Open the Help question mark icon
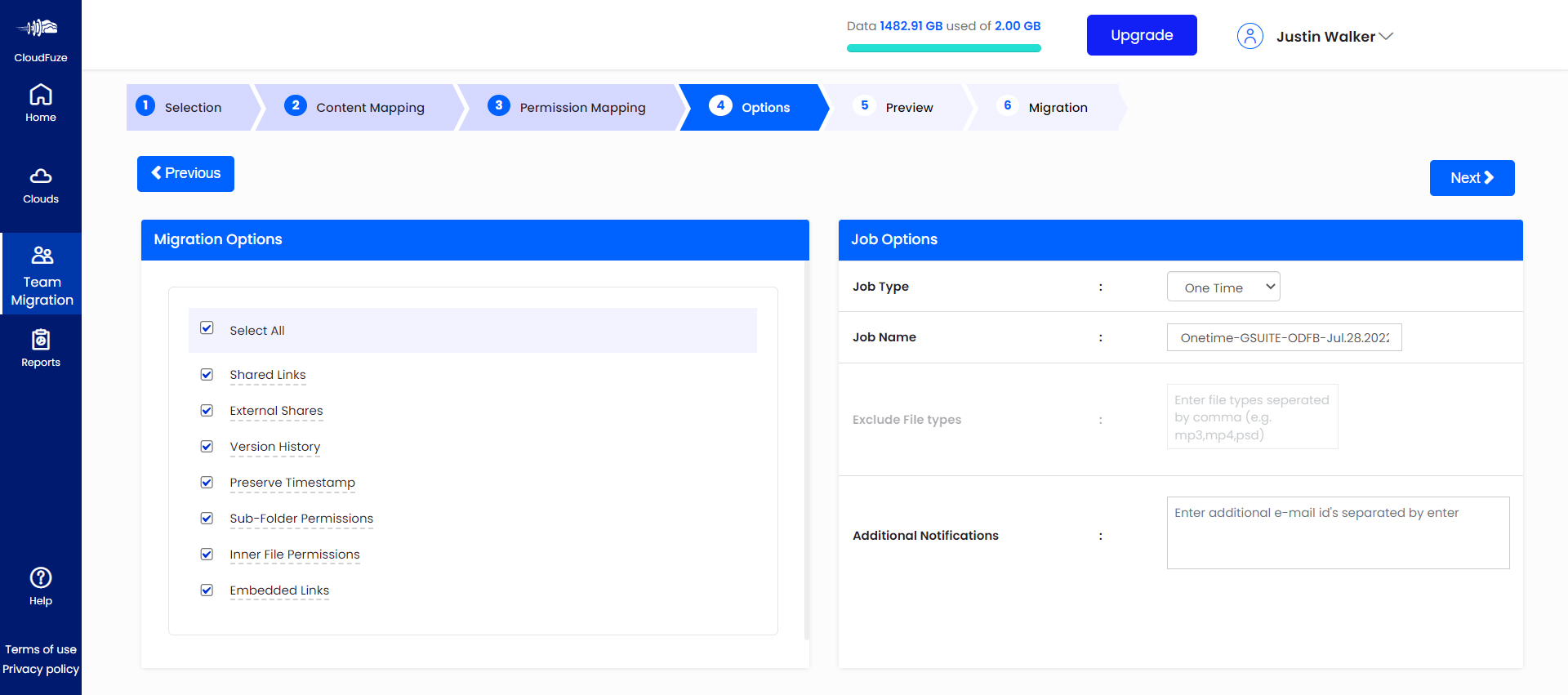 (41, 577)
